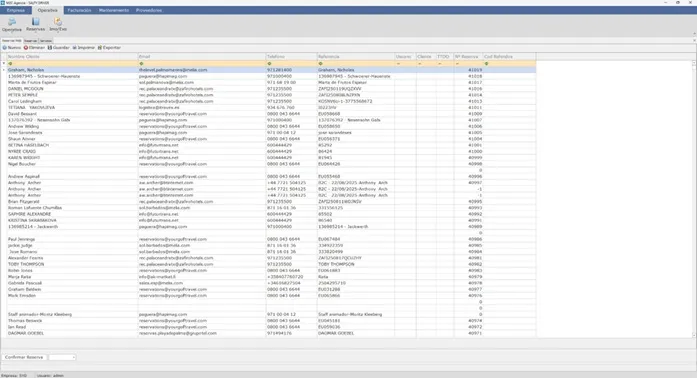
Task: Click the filter icon under Cod Referidora
Action: coord(486,64)
